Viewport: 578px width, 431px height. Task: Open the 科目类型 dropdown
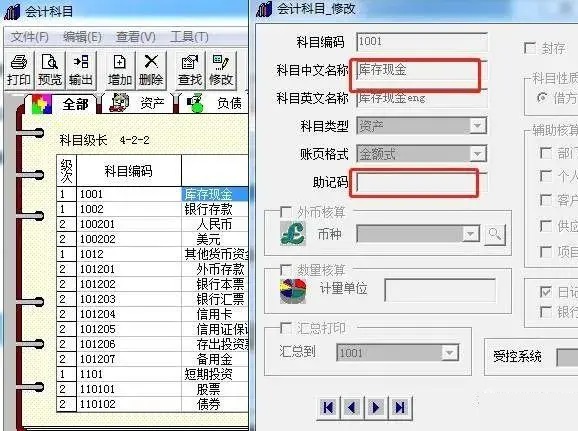(477, 126)
